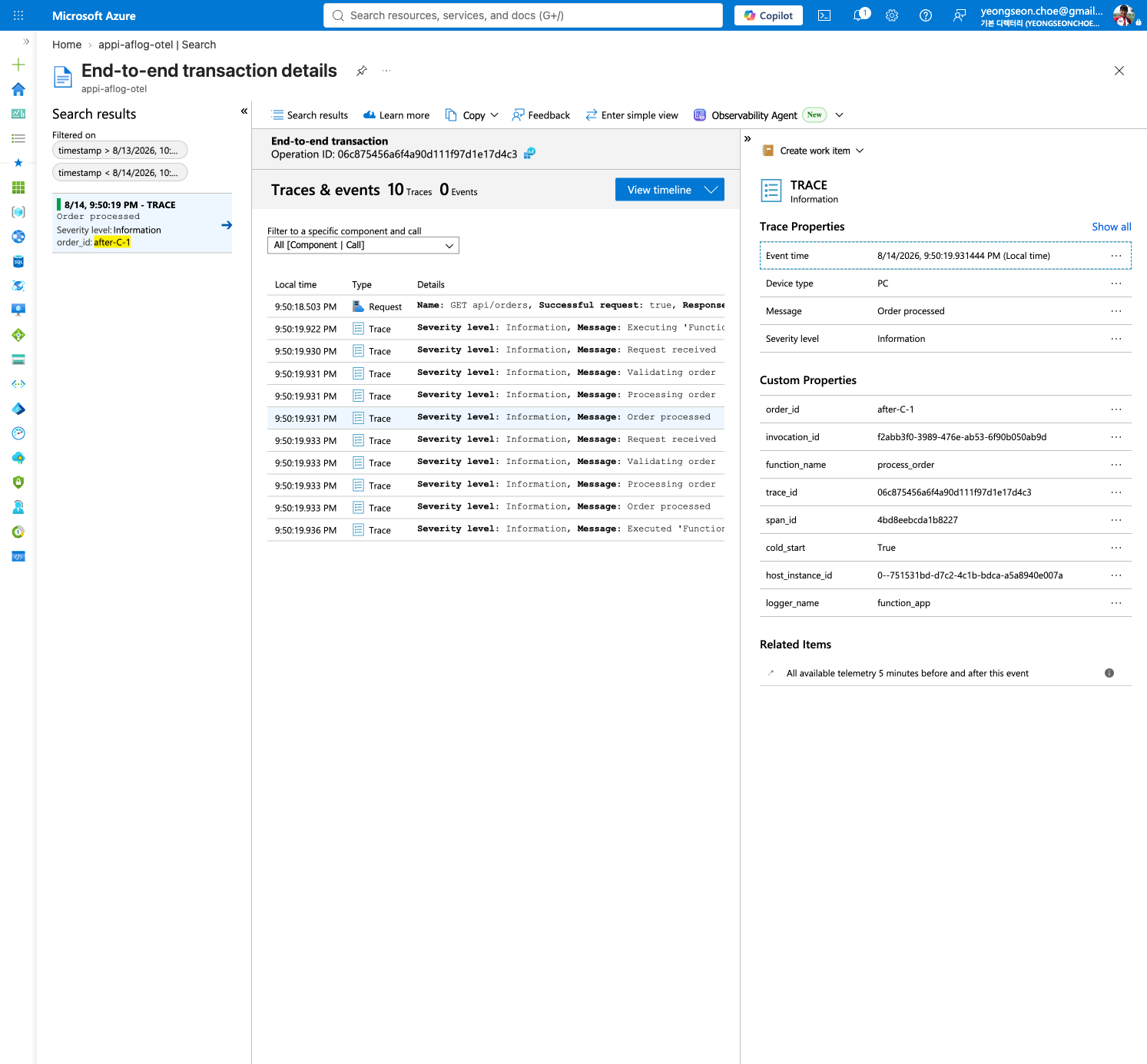The width and height of the screenshot is (1147, 1064).
Task: Open All services list icon
Action: (18, 138)
